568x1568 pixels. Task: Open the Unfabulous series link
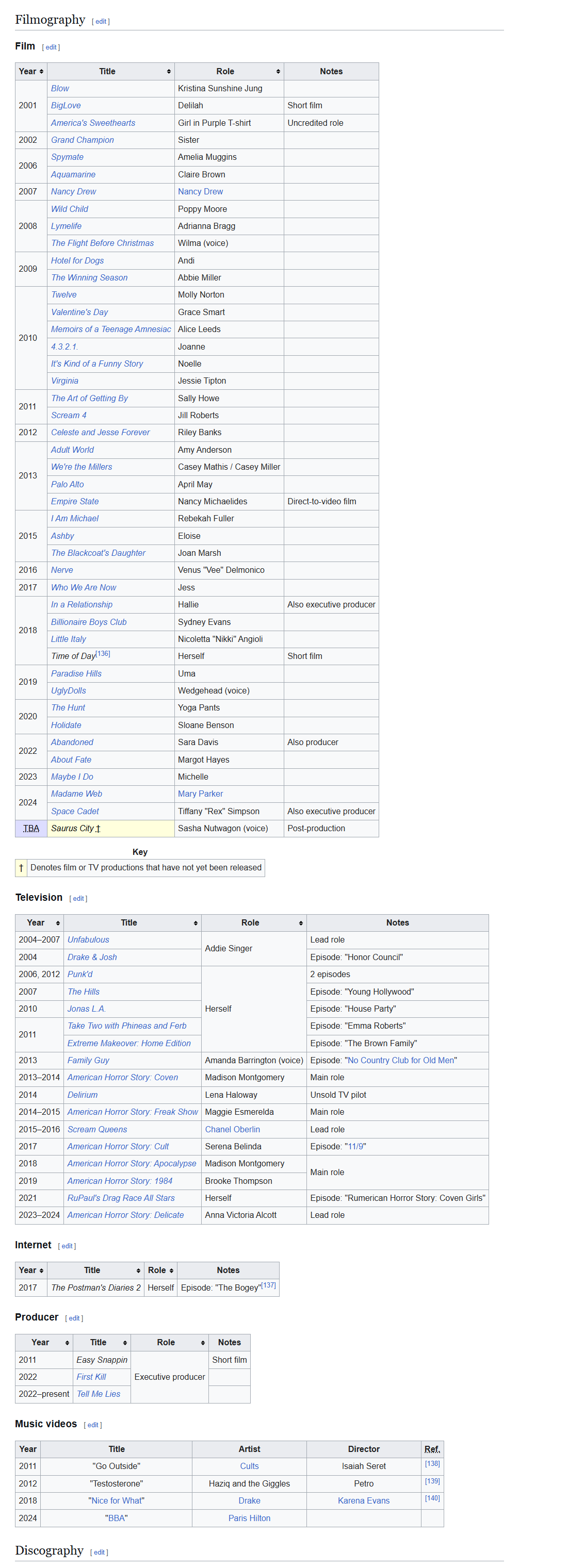88,940
